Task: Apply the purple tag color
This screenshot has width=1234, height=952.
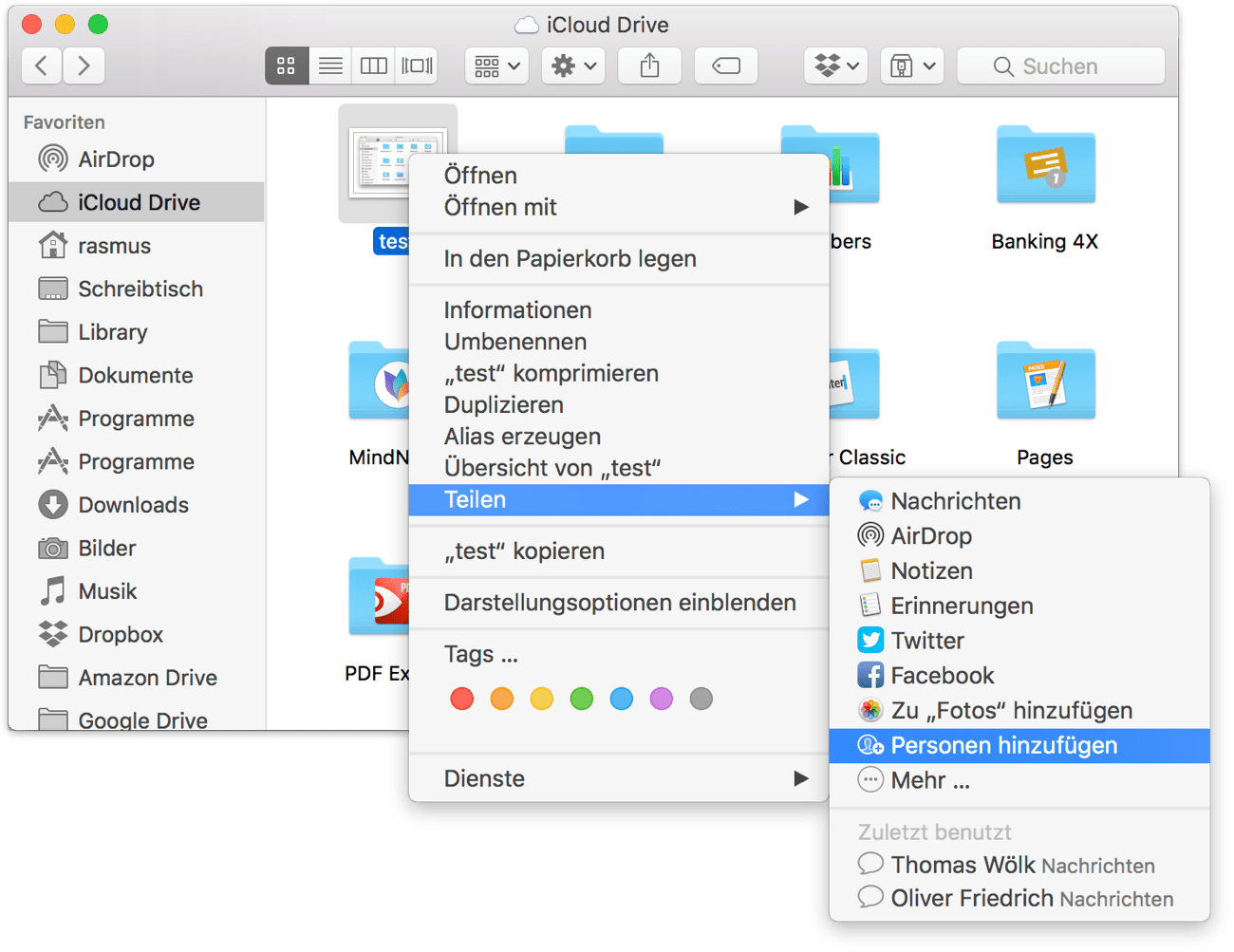Action: coord(662,700)
